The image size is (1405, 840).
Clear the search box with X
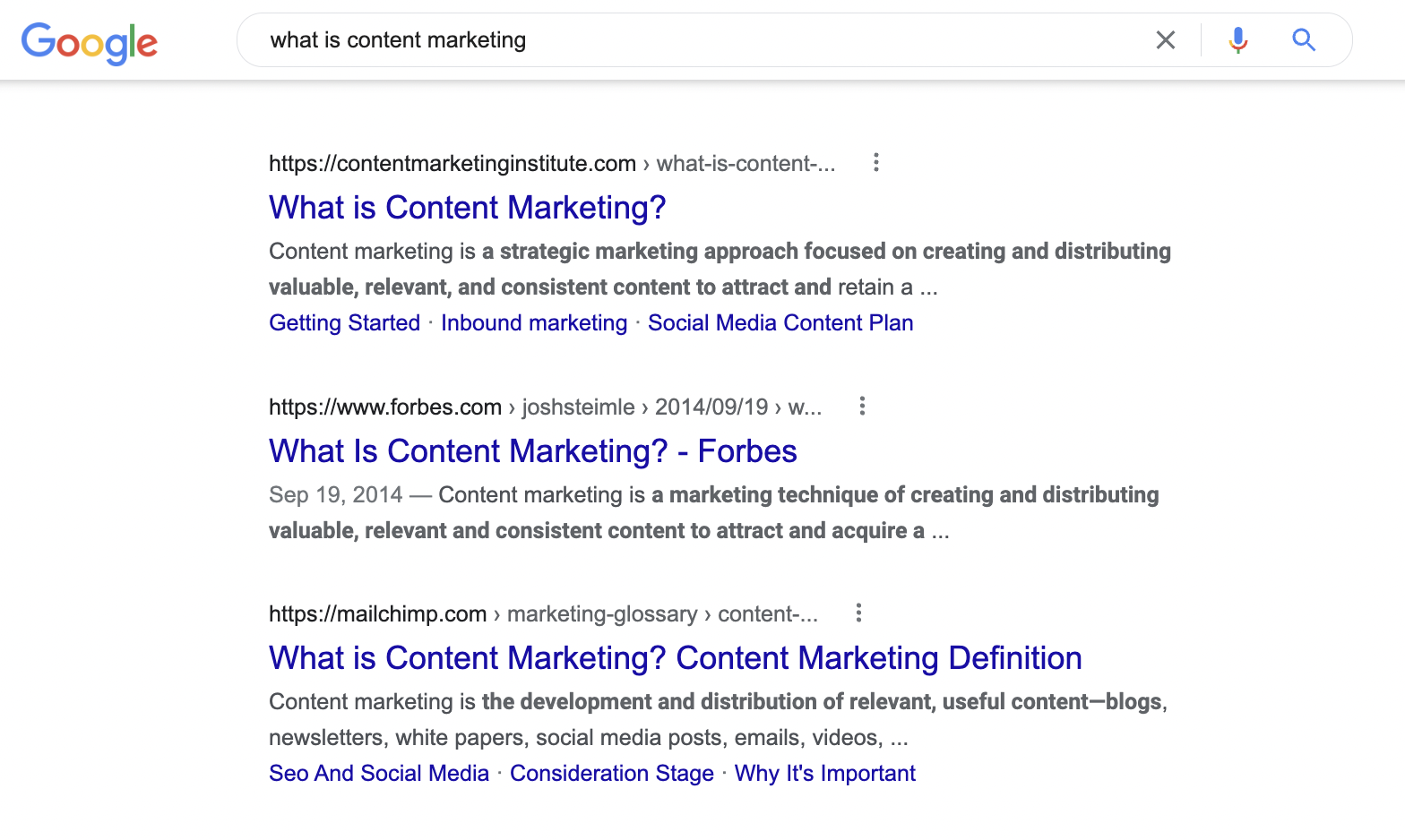point(1165,40)
